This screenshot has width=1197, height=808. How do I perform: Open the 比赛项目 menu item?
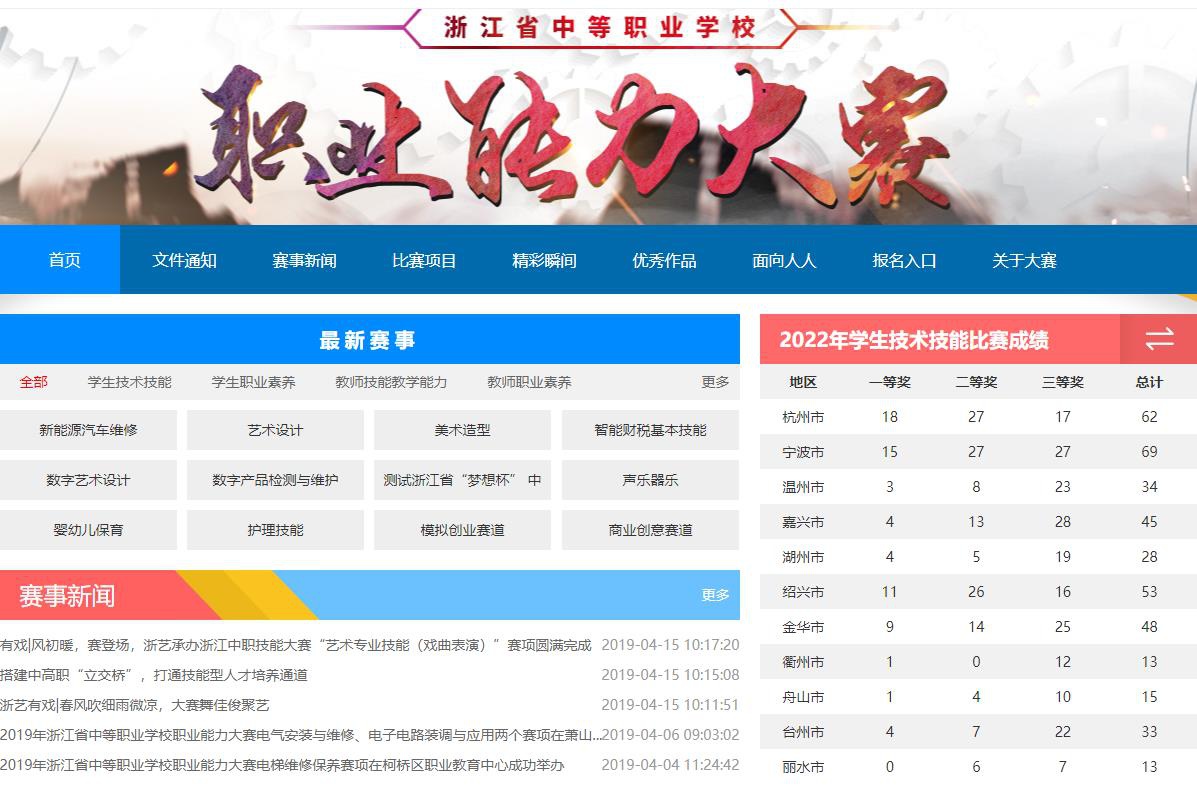(x=424, y=260)
